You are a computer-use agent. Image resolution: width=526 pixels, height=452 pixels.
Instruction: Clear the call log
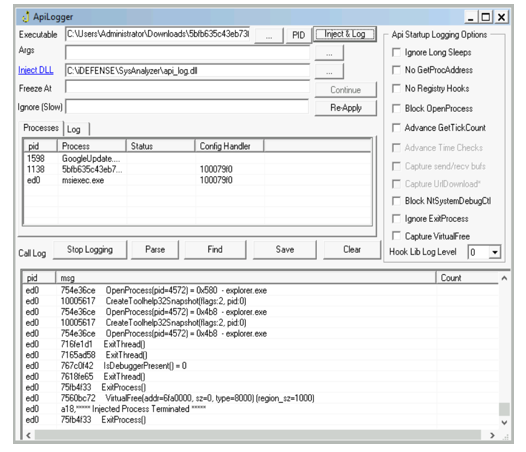point(352,250)
